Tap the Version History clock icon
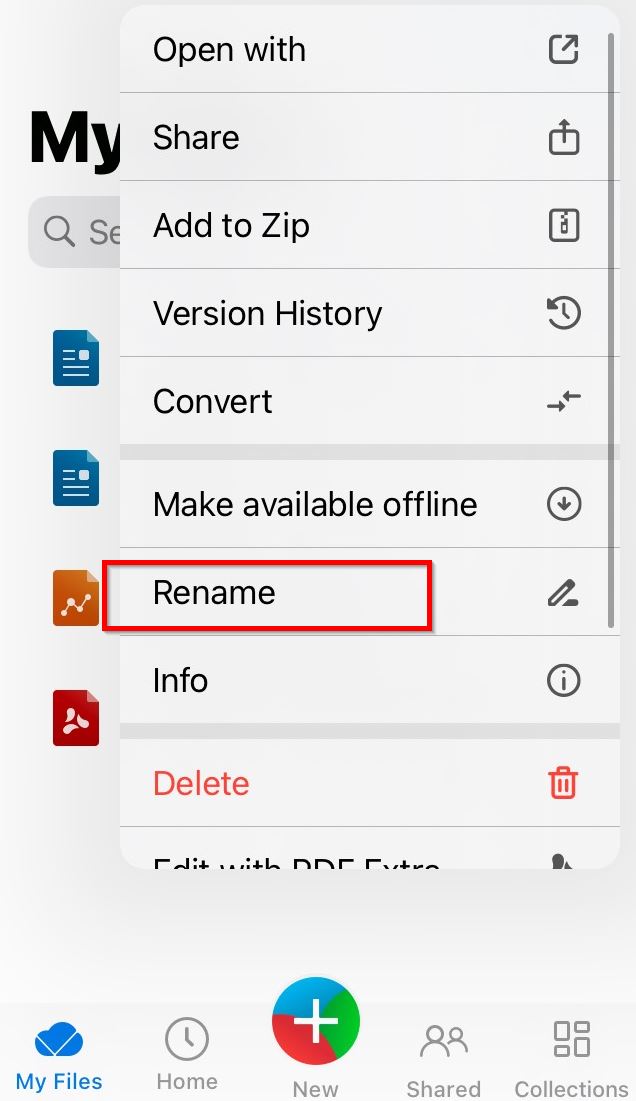 coord(564,313)
